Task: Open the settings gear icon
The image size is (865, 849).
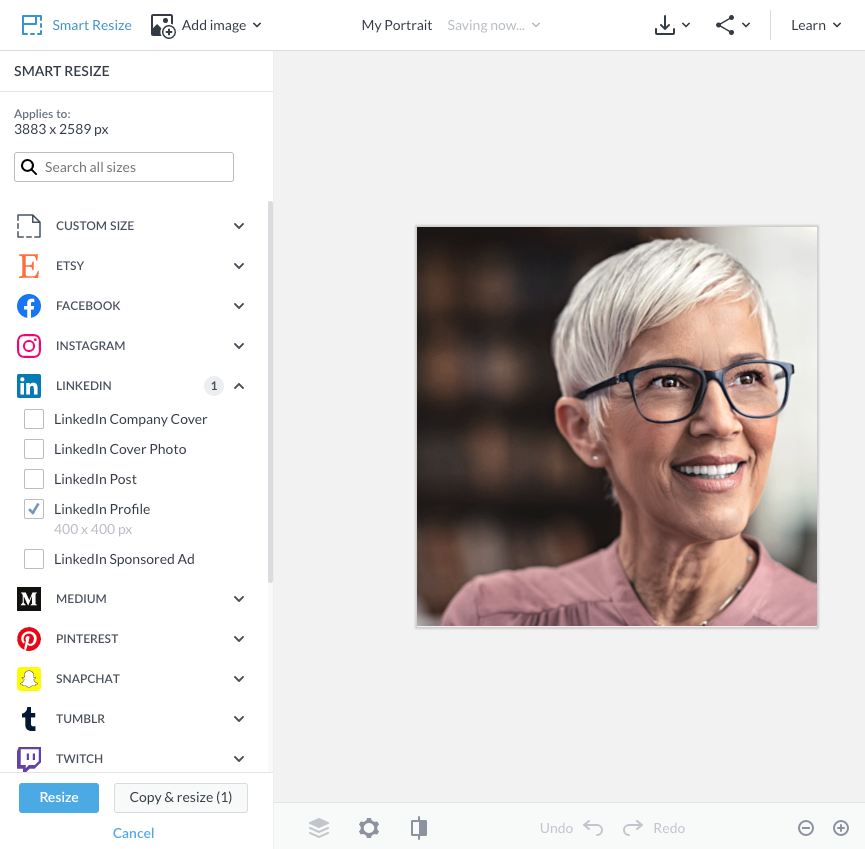Action: [x=369, y=828]
